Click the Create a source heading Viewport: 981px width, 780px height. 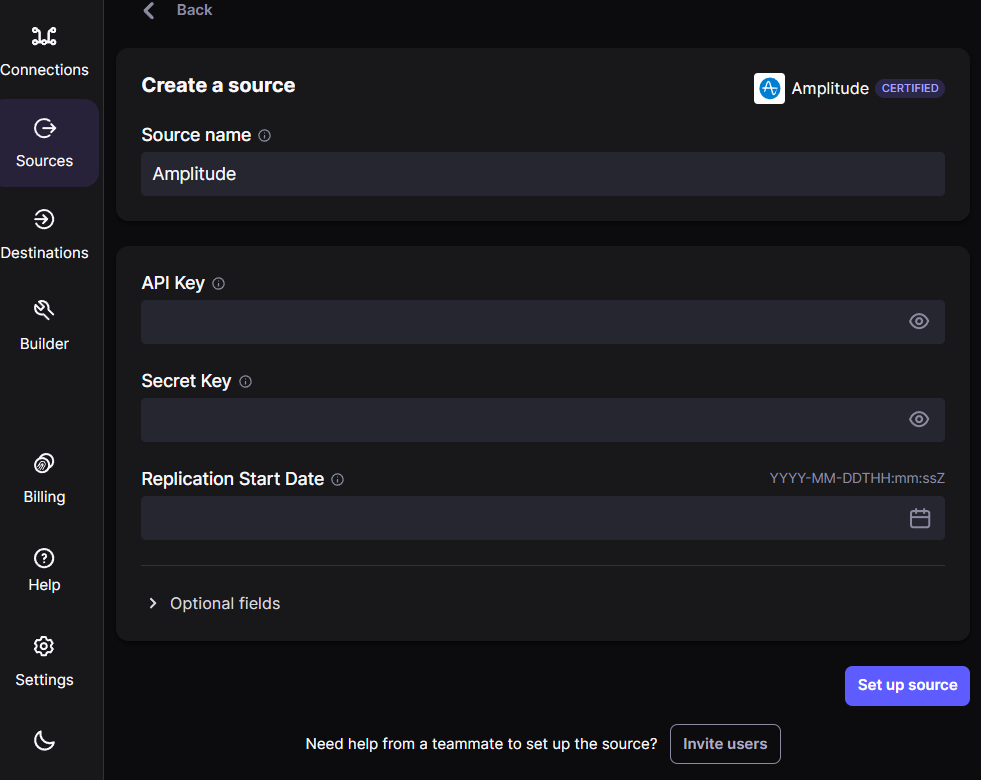pyautogui.click(x=218, y=85)
